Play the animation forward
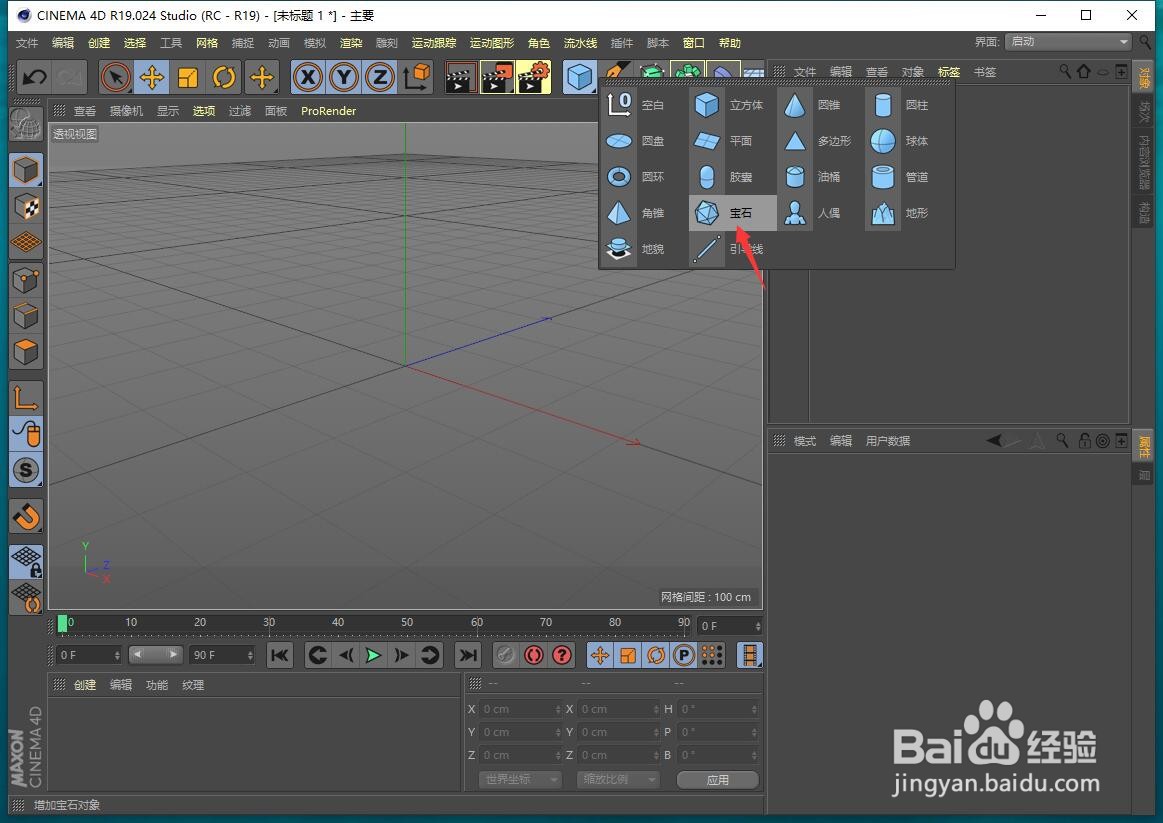The width and height of the screenshot is (1163, 823). 373,655
